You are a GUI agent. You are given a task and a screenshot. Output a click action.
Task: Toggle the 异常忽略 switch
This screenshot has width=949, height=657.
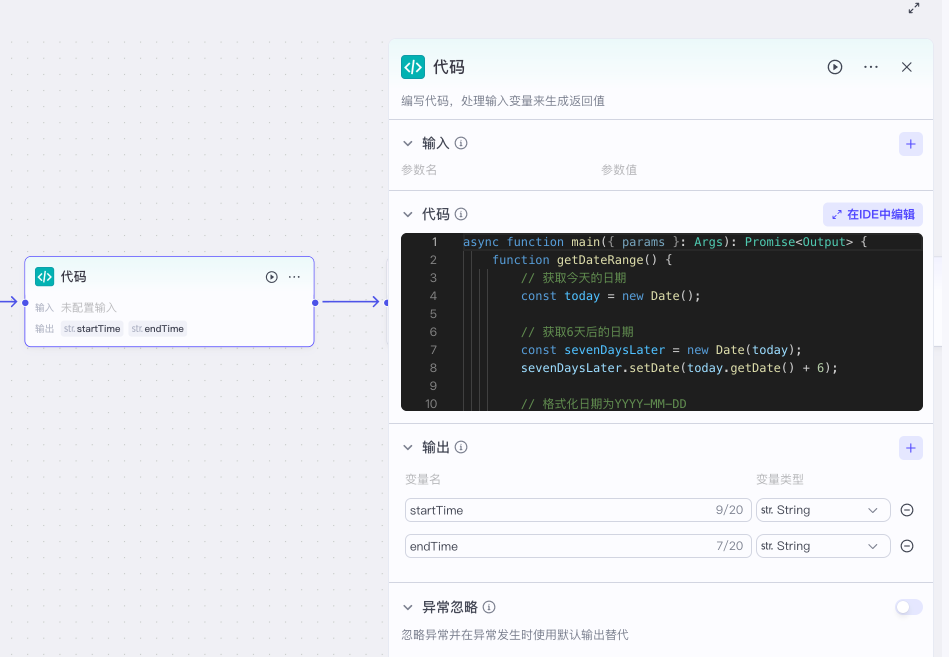(x=908, y=607)
